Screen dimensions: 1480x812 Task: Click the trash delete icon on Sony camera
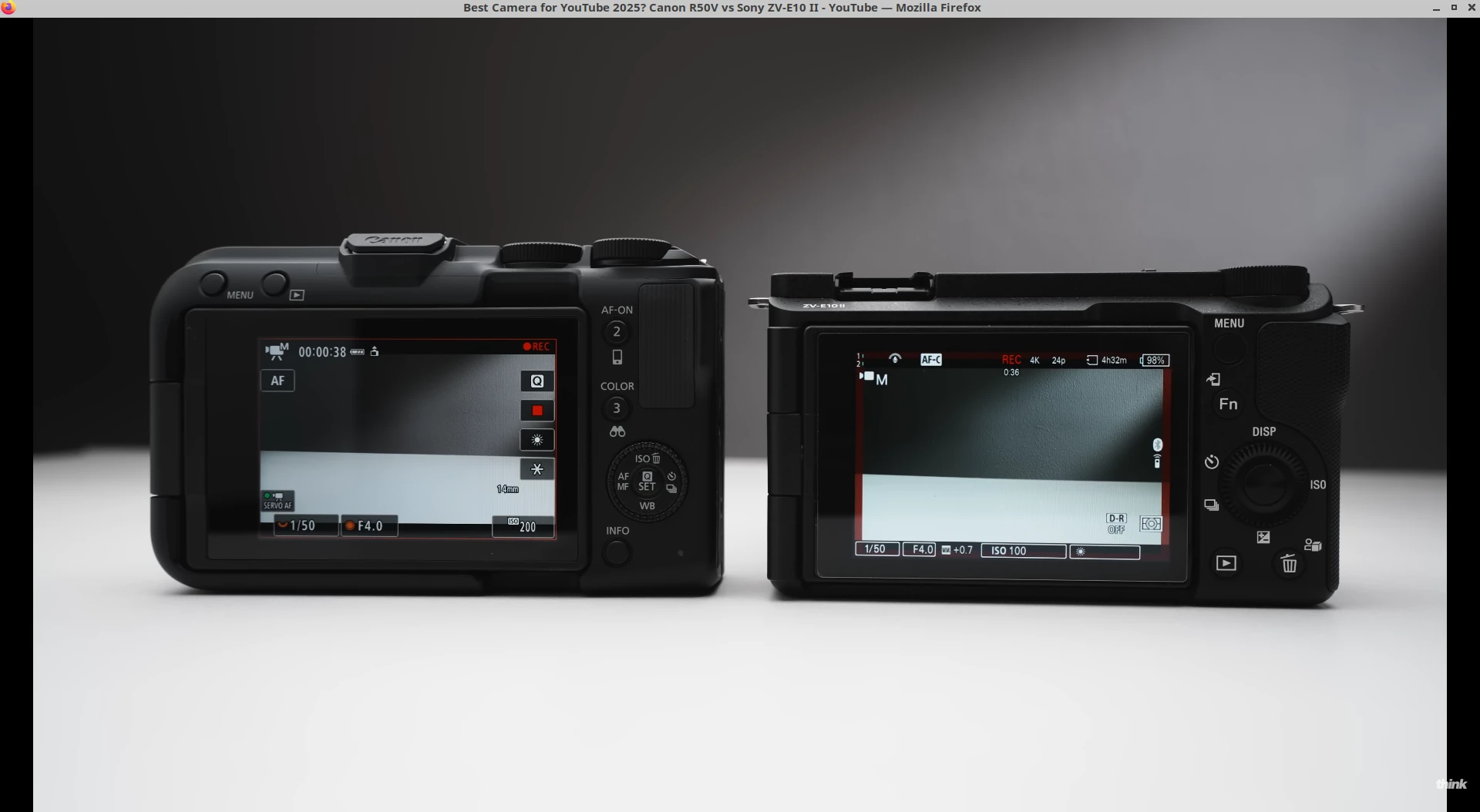(1289, 564)
